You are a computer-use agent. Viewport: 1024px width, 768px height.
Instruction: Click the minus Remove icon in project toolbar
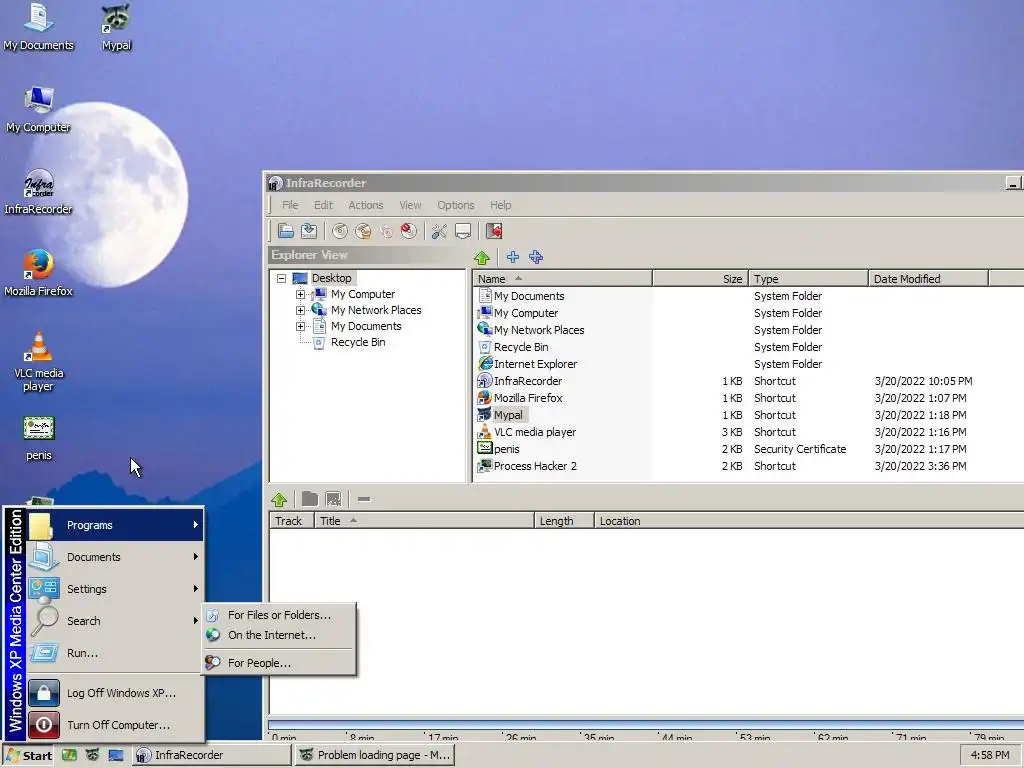click(x=364, y=500)
